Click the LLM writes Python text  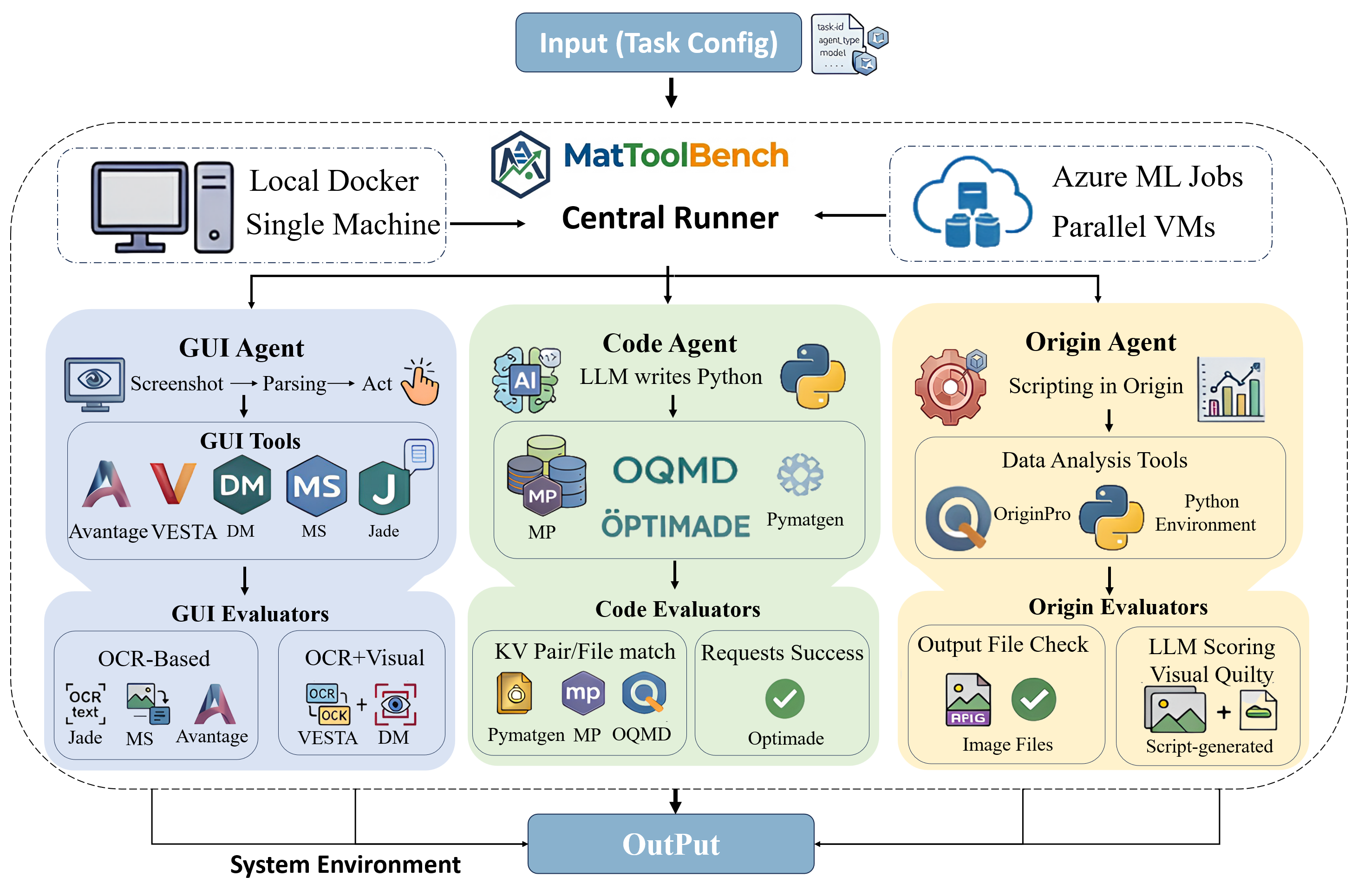[671, 377]
